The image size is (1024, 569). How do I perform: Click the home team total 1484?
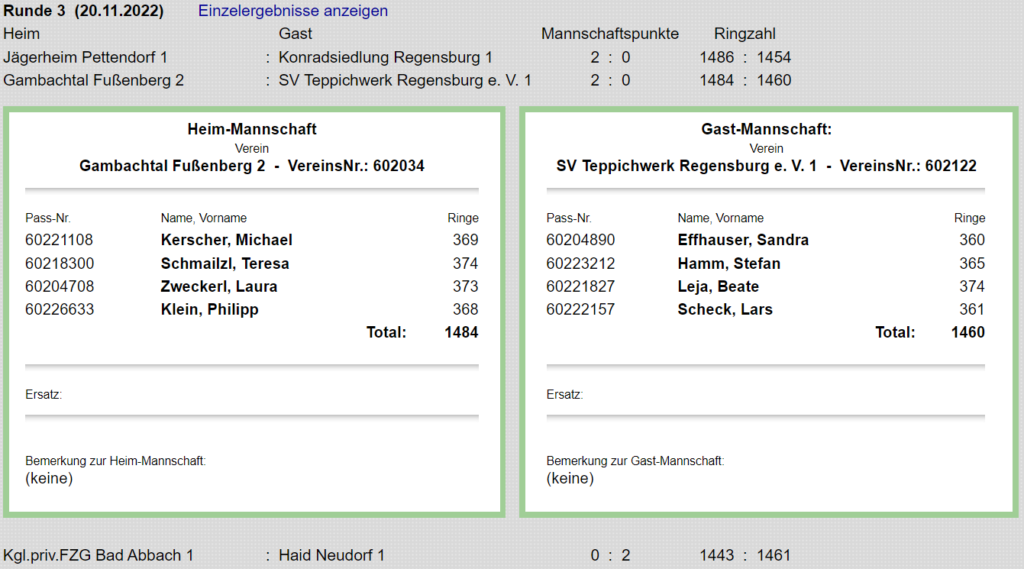click(x=461, y=333)
